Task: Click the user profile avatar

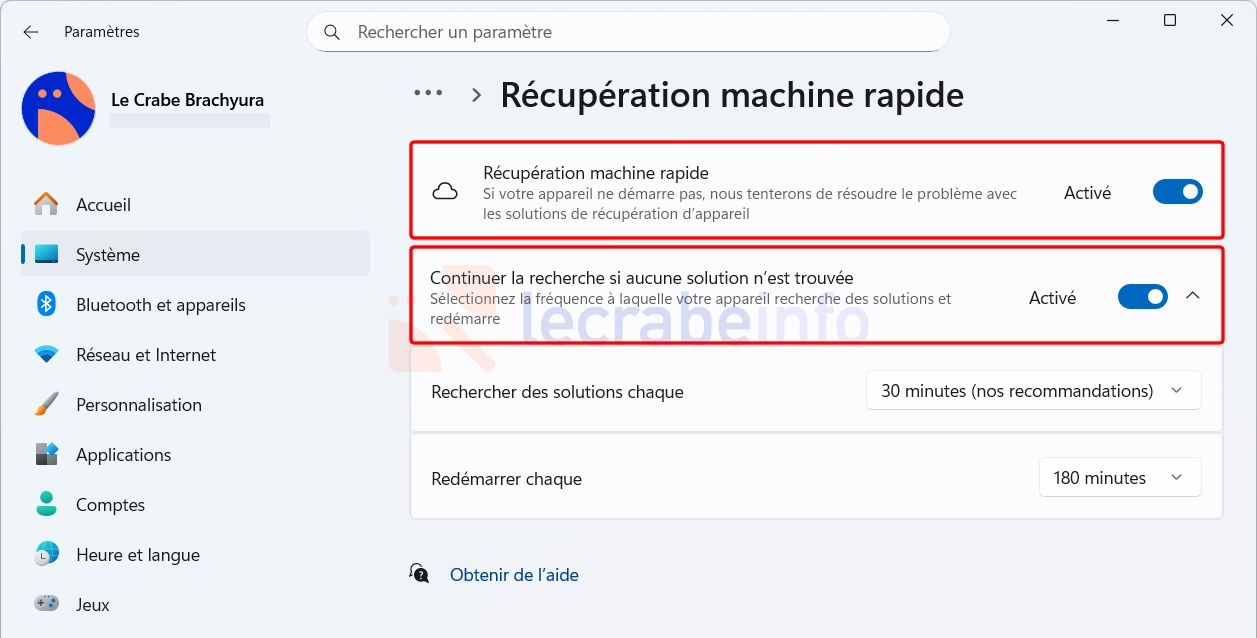Action: coord(58,108)
